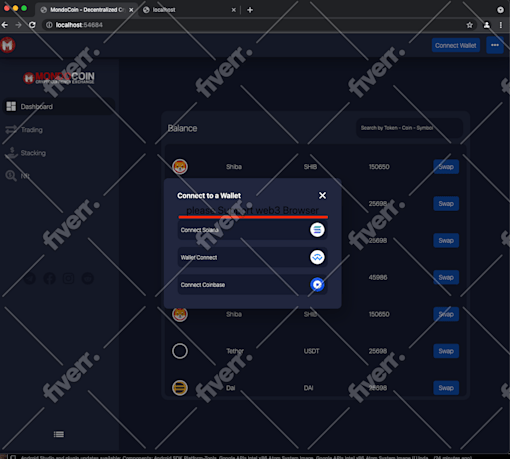Choose the Connect Coinbase option
The height and width of the screenshot is (459, 510).
pos(252,285)
